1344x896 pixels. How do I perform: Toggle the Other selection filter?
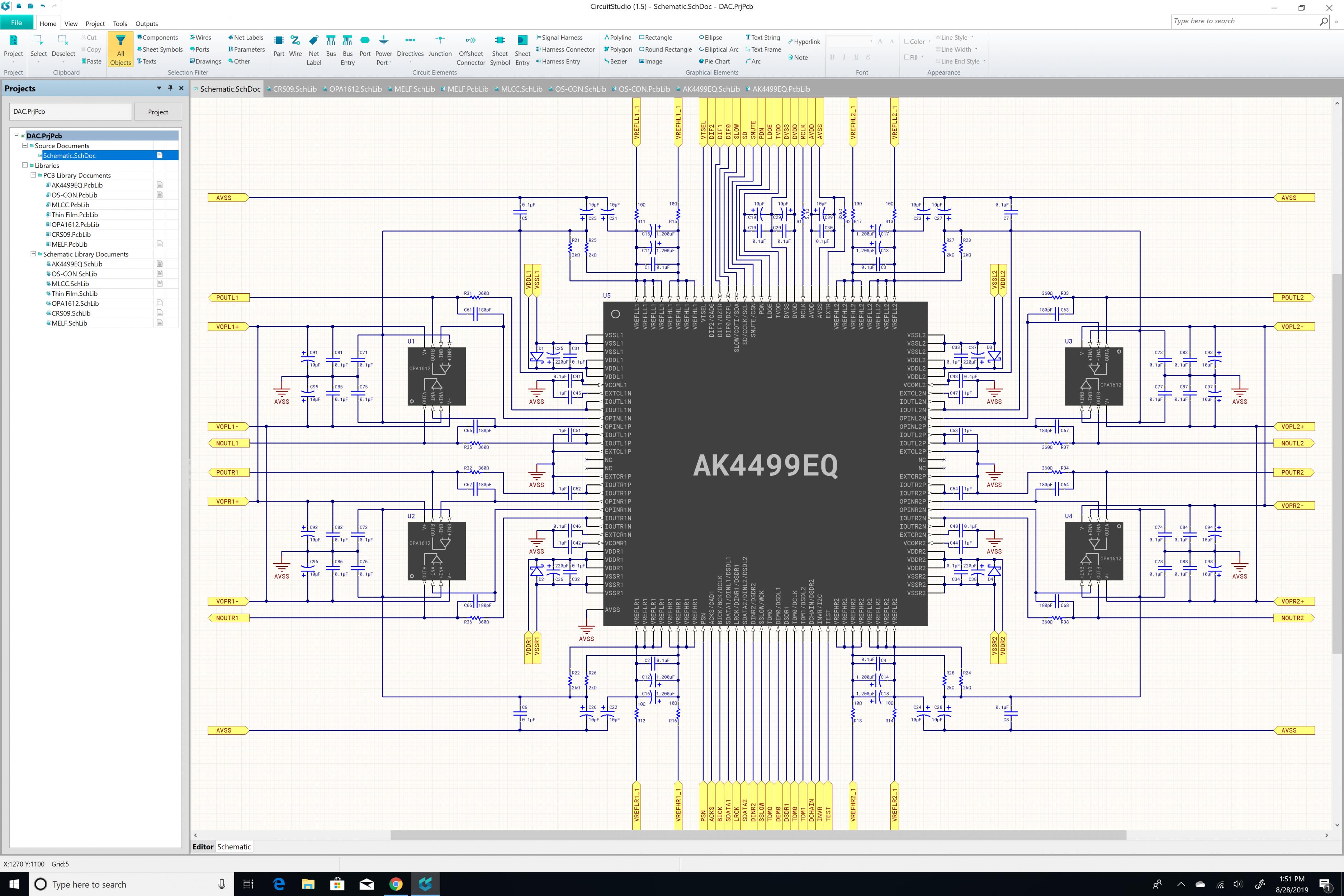[x=239, y=61]
